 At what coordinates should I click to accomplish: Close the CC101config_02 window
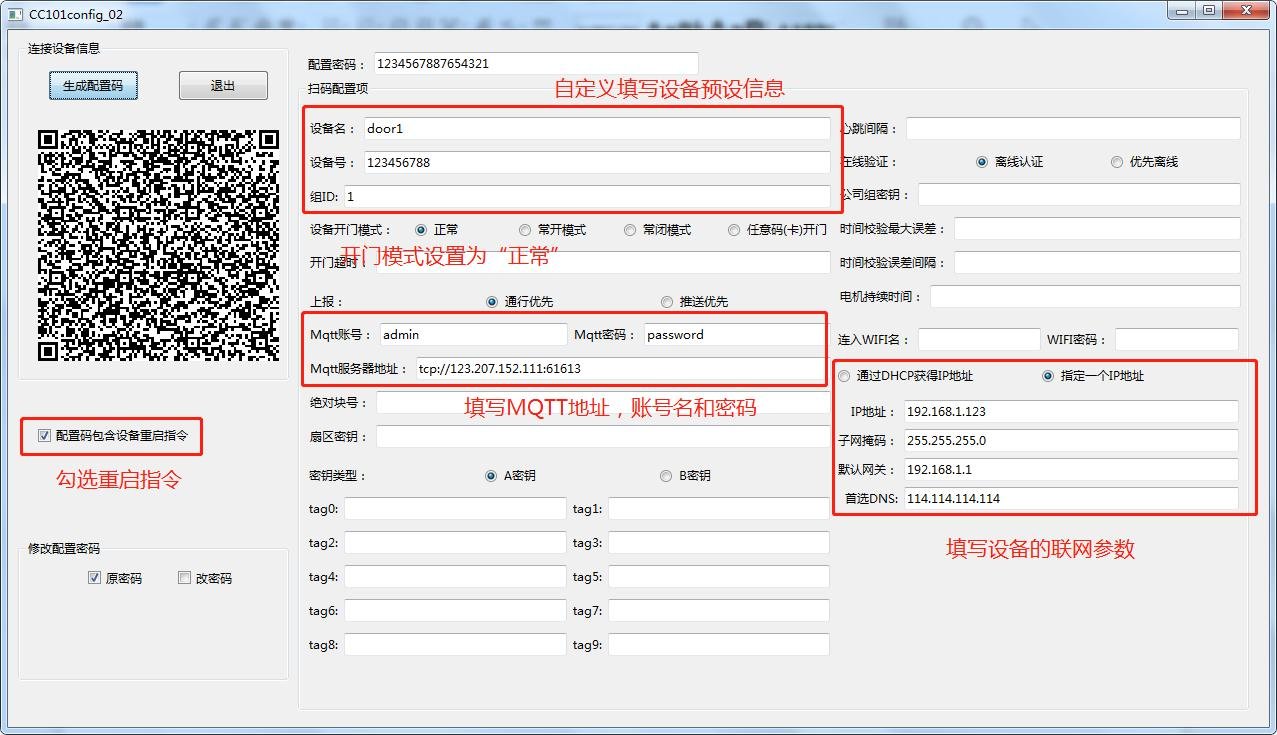(1245, 10)
